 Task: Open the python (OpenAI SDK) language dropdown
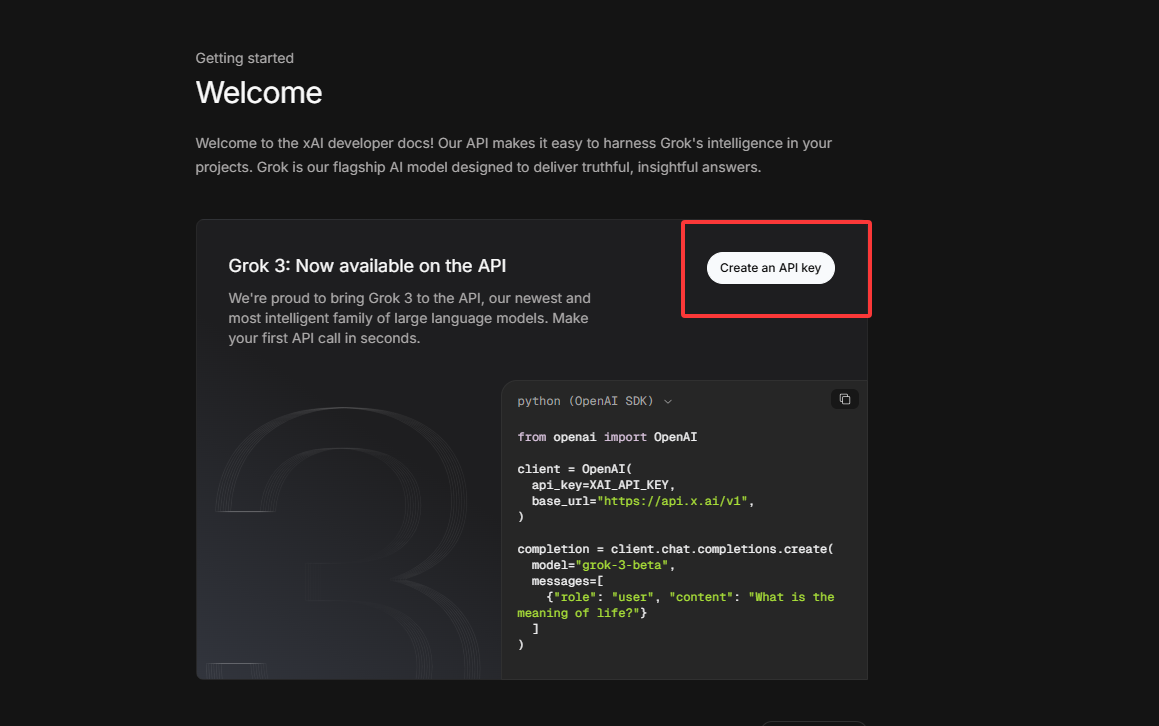click(x=594, y=401)
